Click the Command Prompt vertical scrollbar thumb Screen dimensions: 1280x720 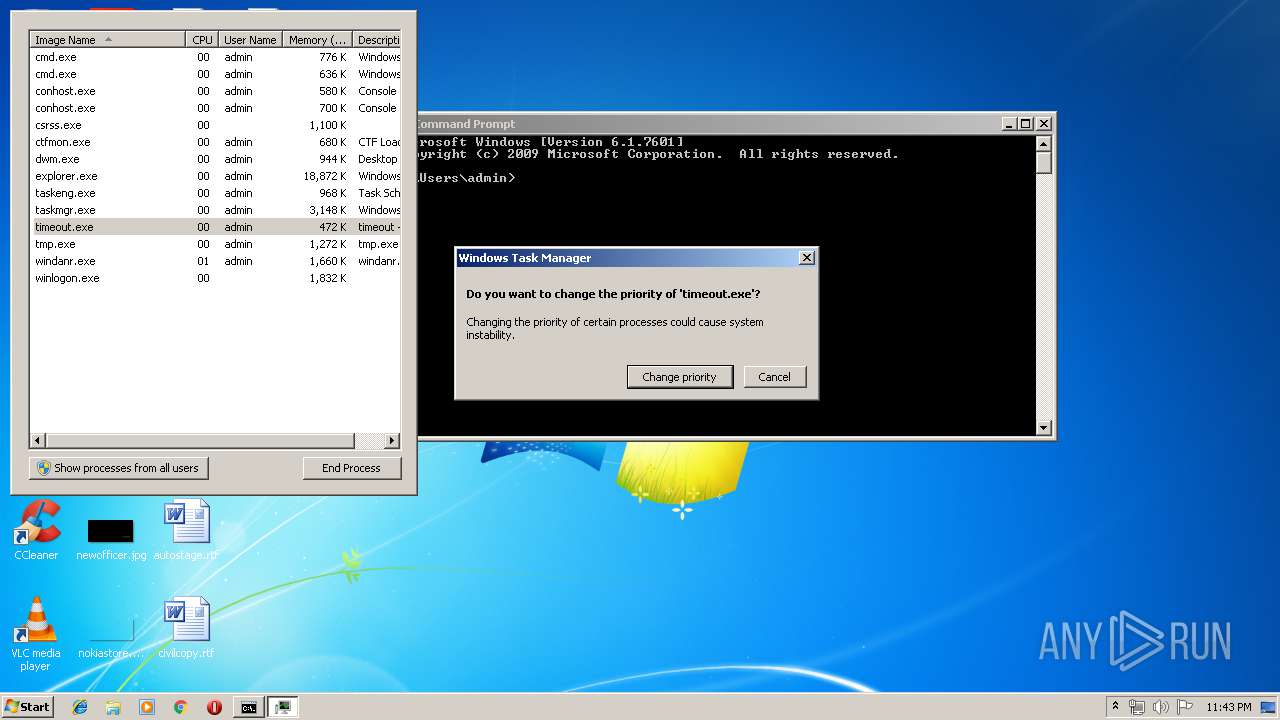coord(1044,163)
